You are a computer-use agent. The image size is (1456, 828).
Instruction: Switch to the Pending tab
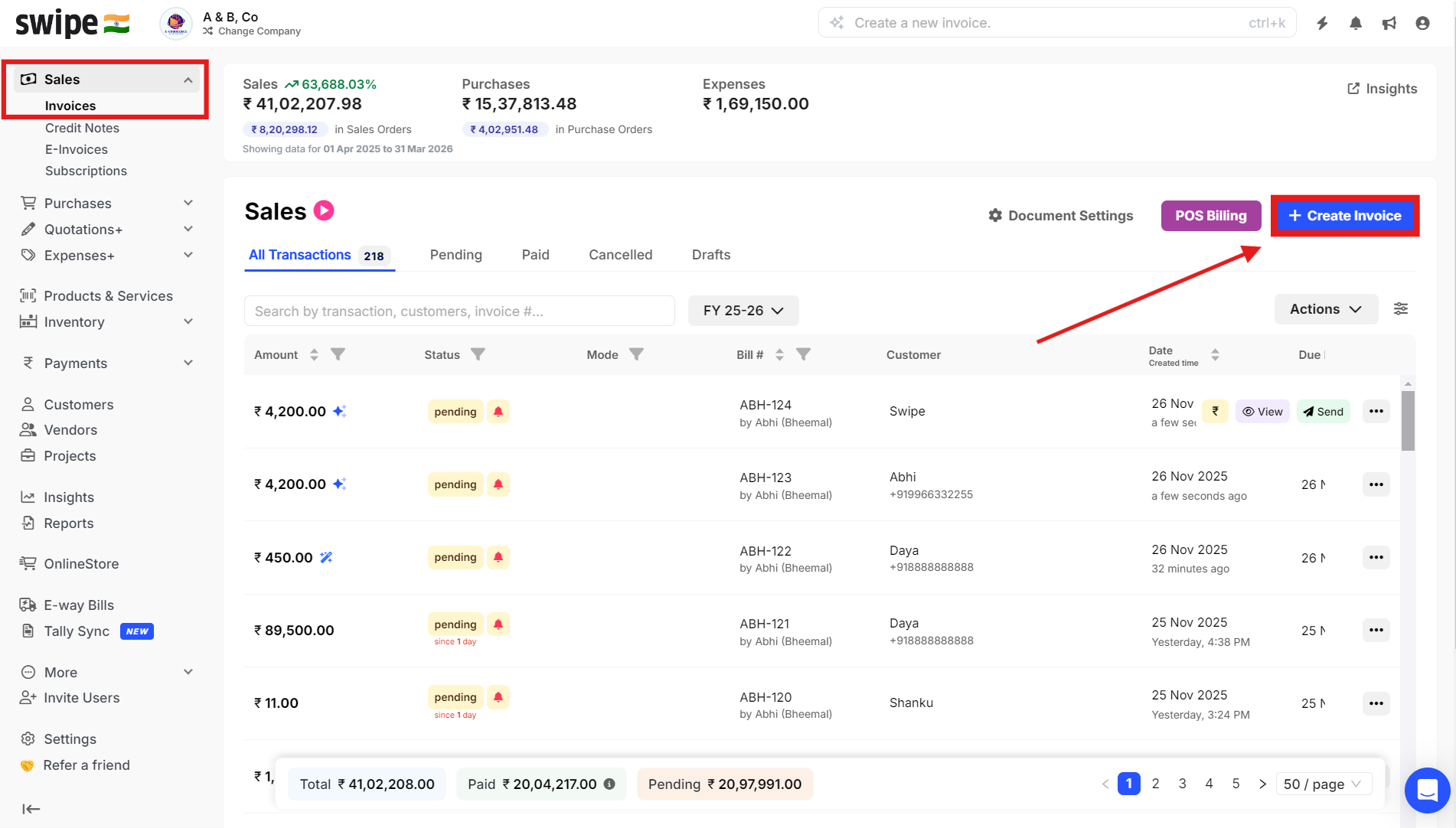[x=455, y=255]
